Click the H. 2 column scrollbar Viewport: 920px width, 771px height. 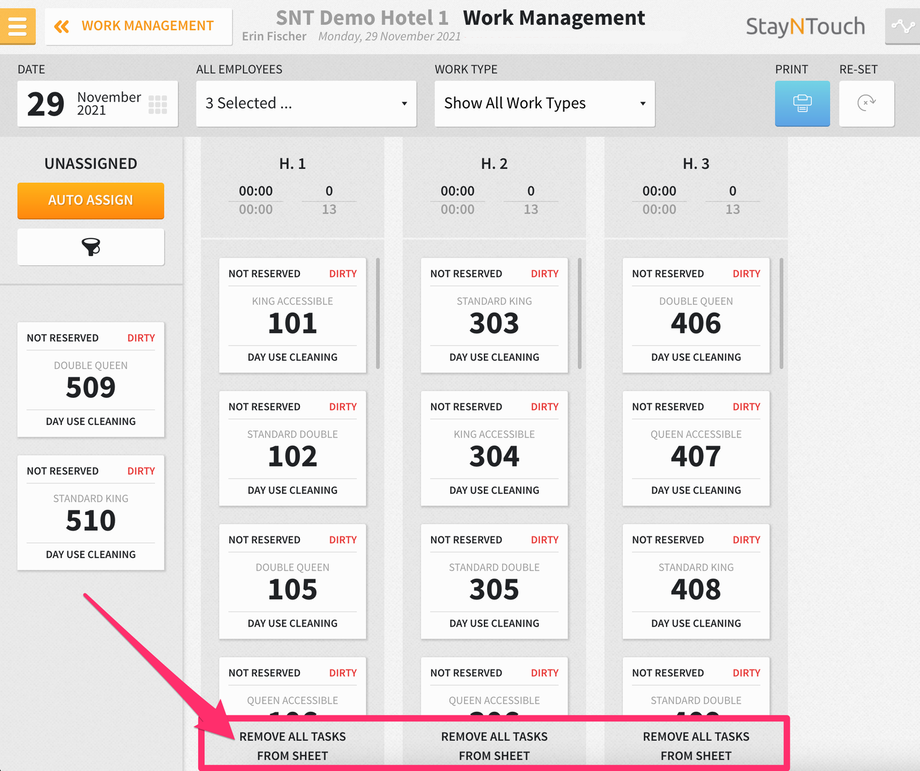pos(580,313)
